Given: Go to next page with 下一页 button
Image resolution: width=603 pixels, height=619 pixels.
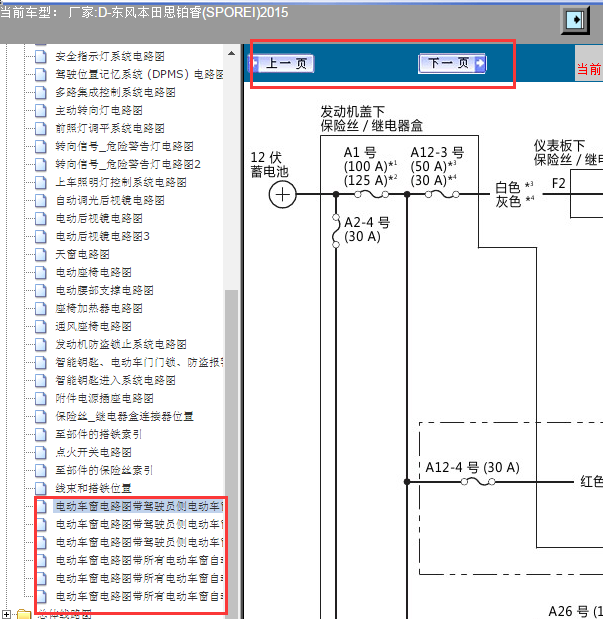Looking at the screenshot, I should (452, 63).
